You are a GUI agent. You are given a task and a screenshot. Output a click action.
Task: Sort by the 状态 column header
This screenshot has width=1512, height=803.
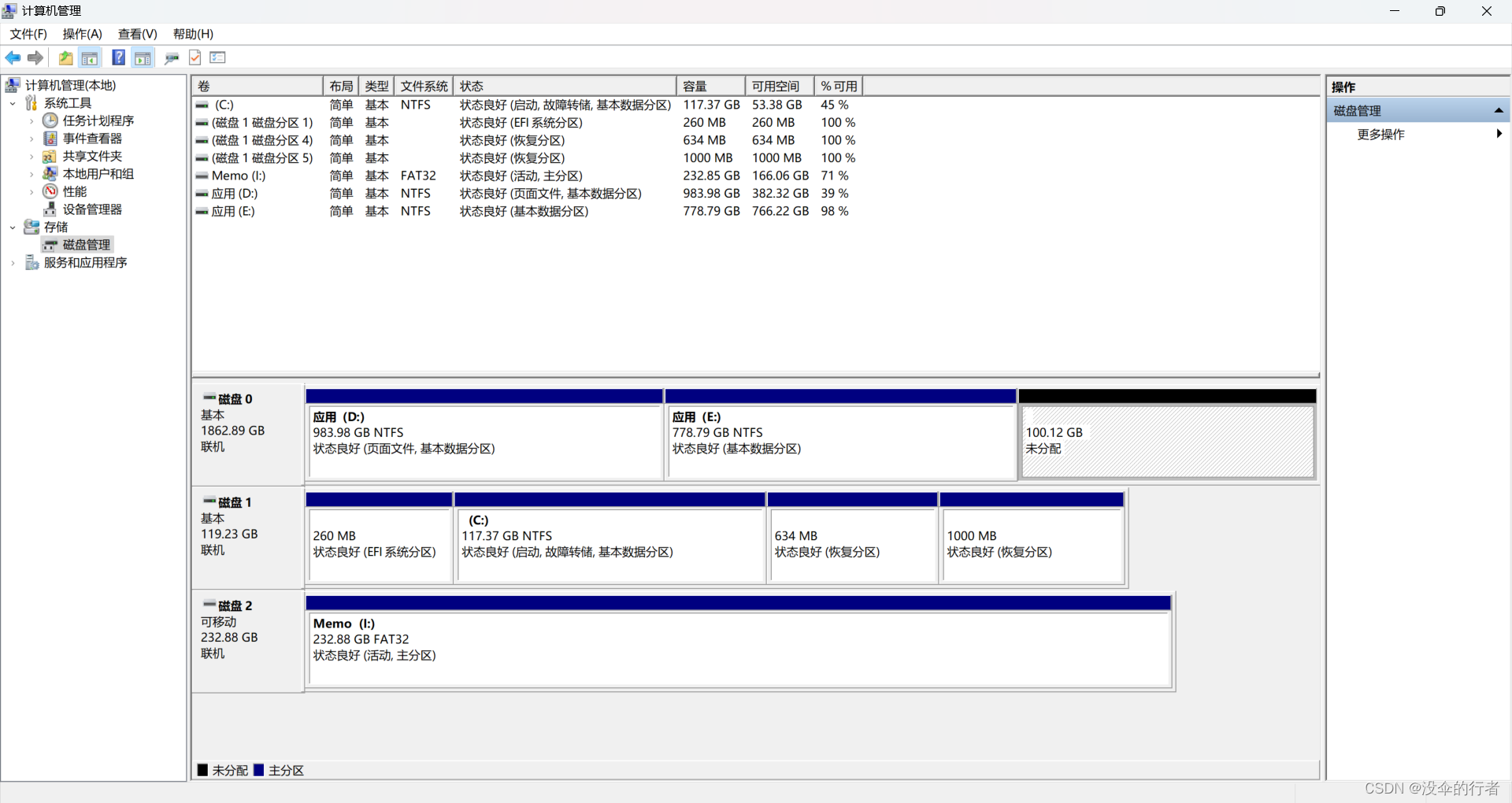tap(565, 86)
